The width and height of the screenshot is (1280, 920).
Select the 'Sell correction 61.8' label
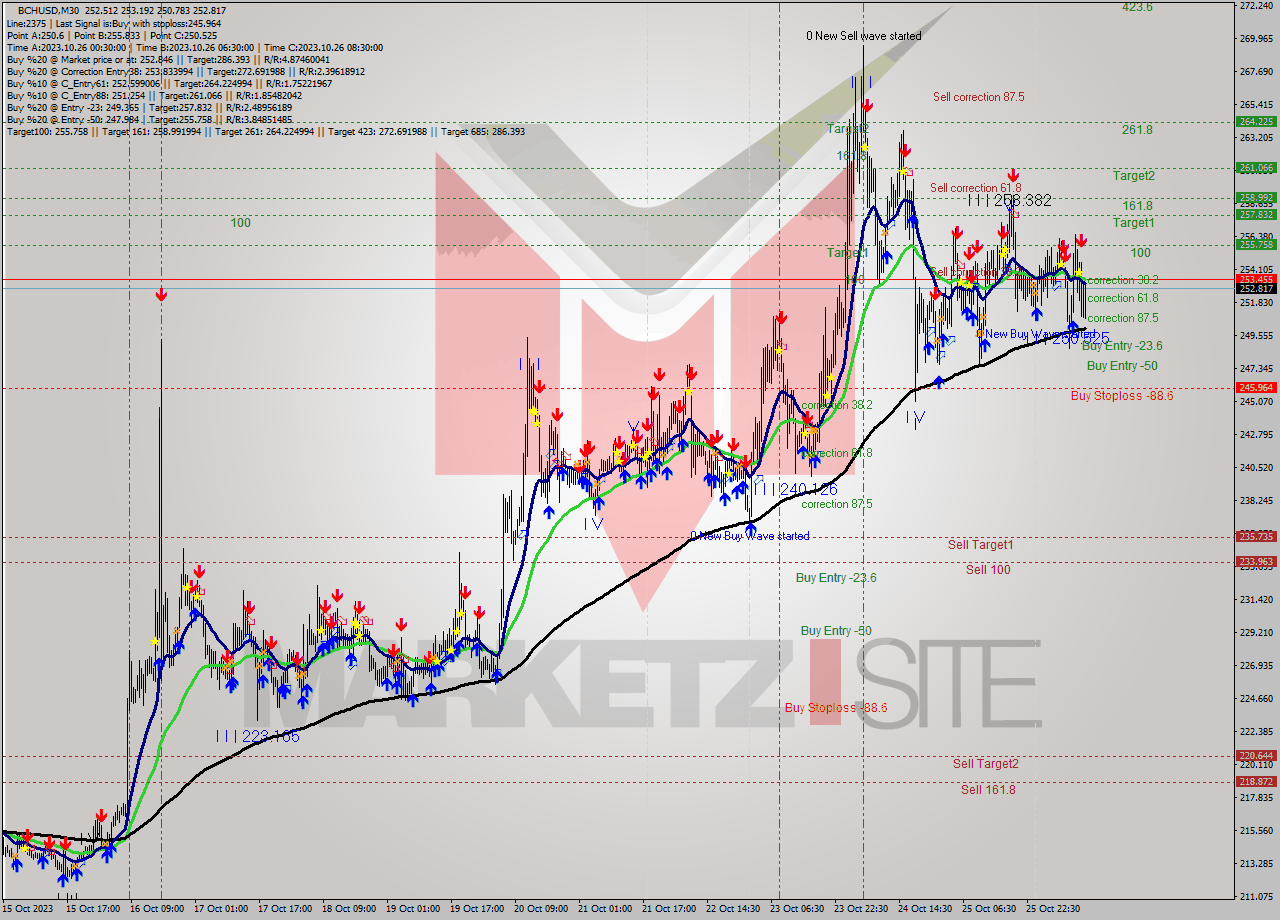[975, 188]
